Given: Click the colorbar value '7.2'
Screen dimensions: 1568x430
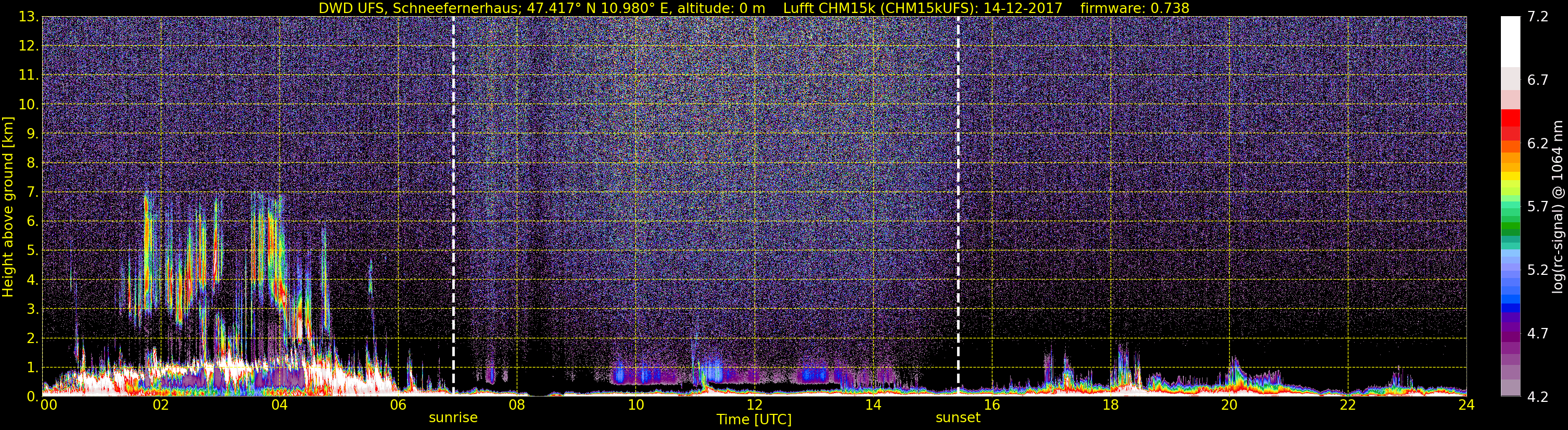Looking at the screenshot, I should [x=1538, y=17].
